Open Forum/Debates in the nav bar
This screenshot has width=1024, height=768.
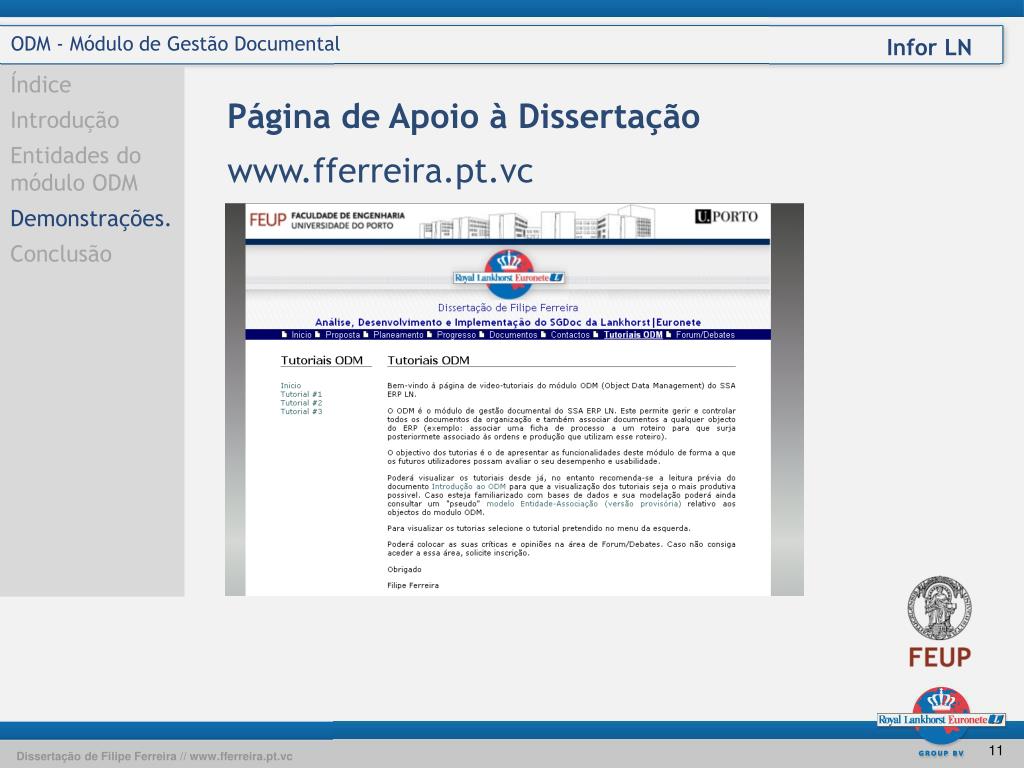click(705, 335)
